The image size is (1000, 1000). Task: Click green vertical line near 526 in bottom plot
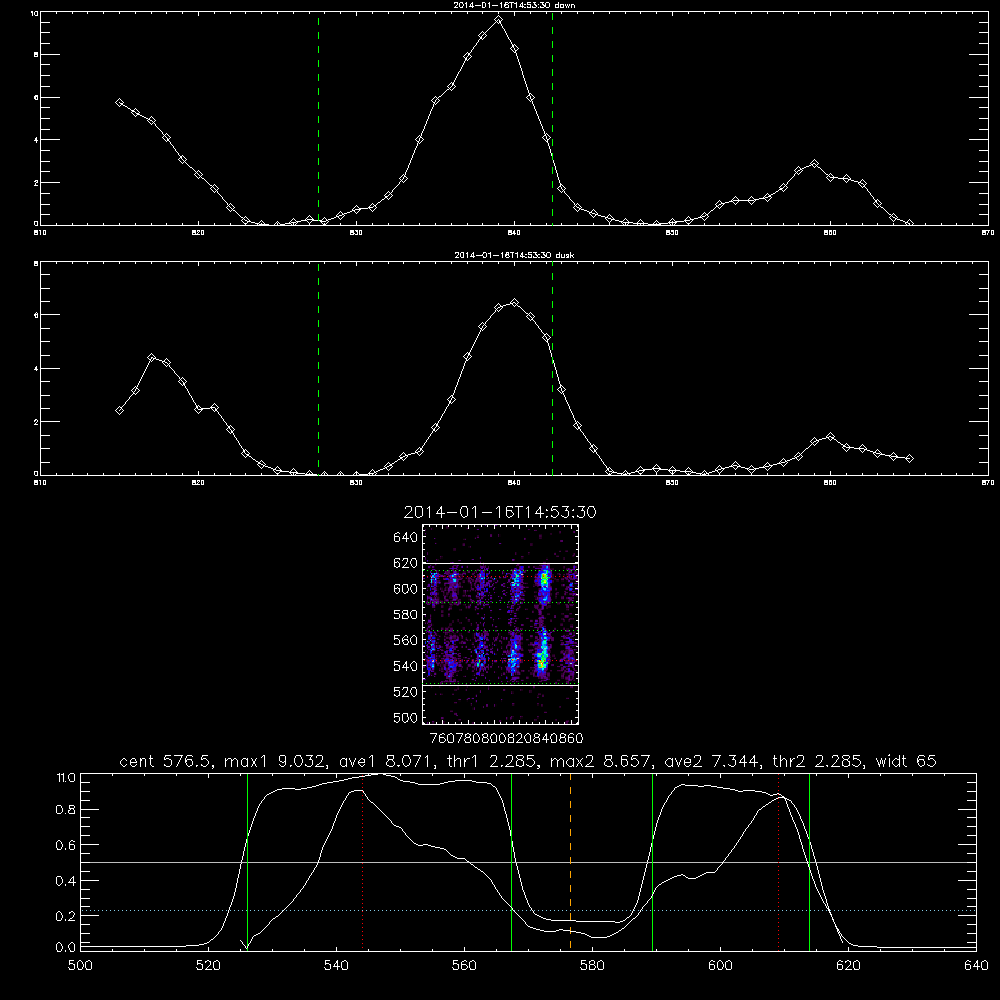(x=247, y=861)
